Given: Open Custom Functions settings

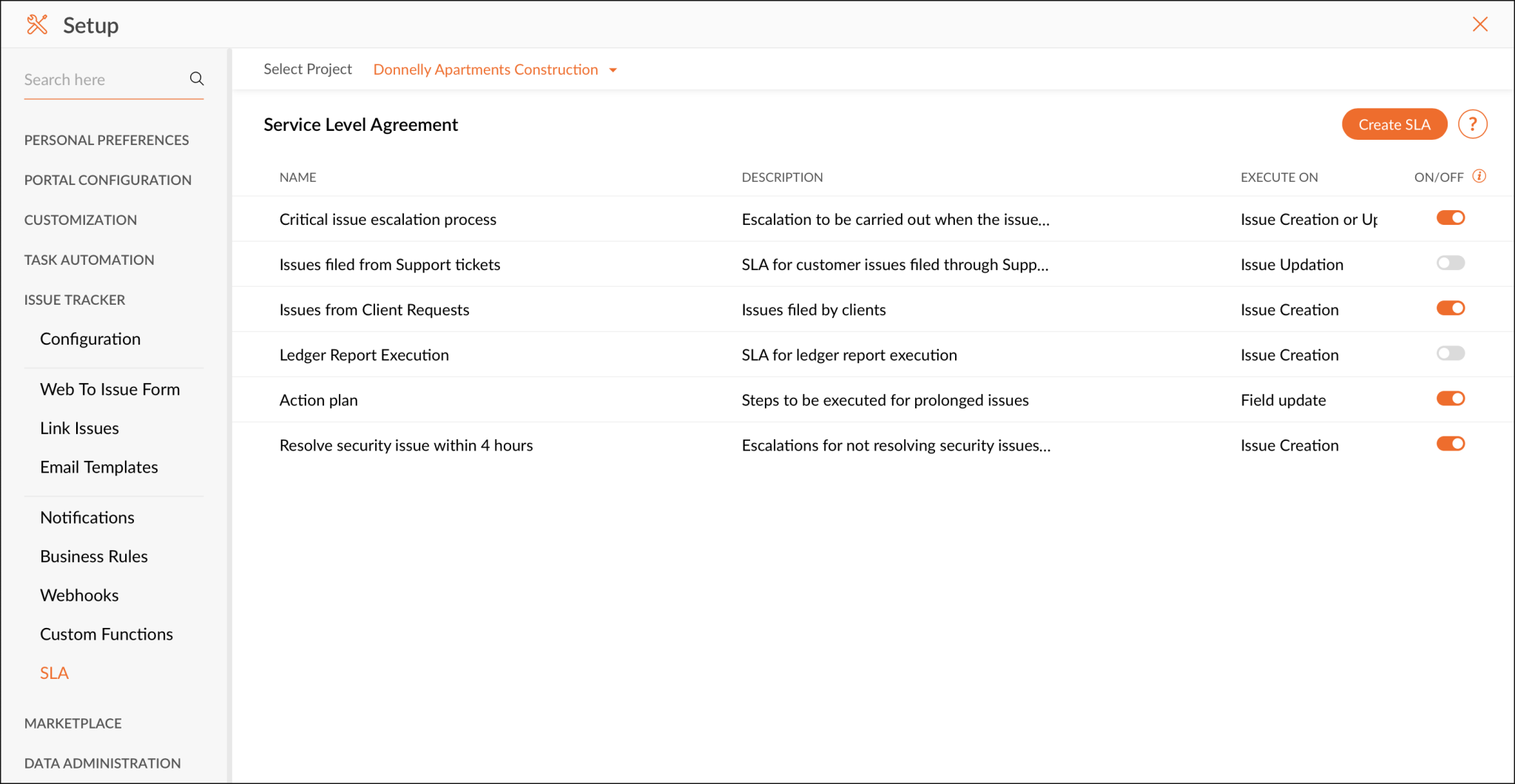Looking at the screenshot, I should (107, 634).
